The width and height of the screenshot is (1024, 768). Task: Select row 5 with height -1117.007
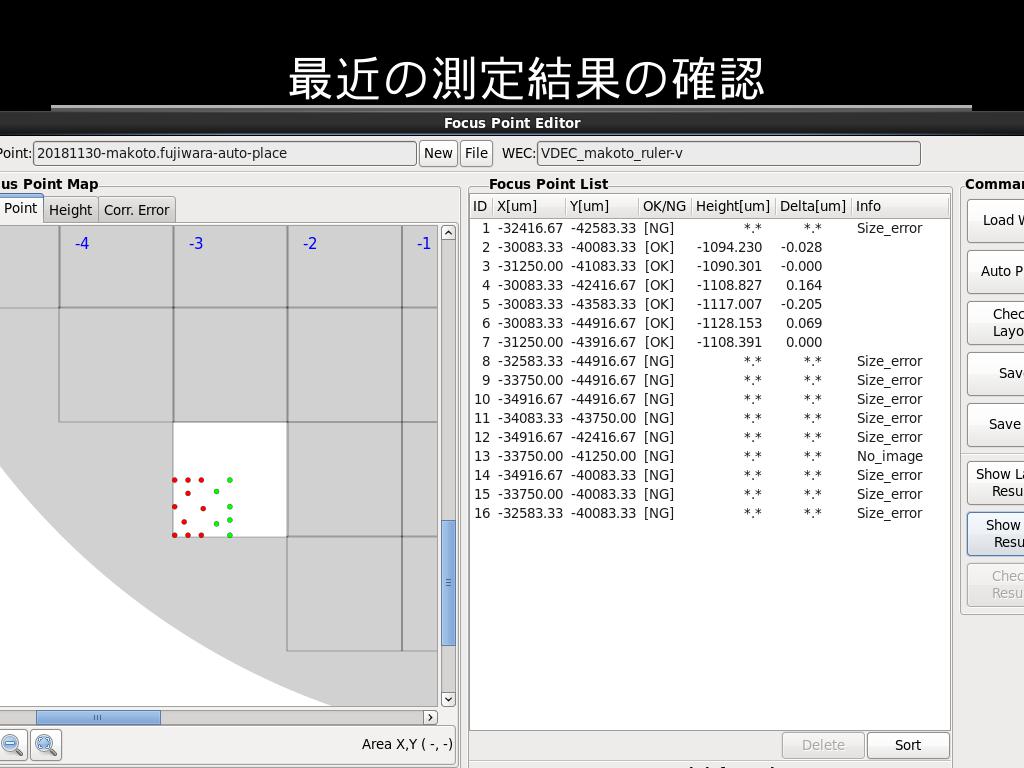point(709,304)
